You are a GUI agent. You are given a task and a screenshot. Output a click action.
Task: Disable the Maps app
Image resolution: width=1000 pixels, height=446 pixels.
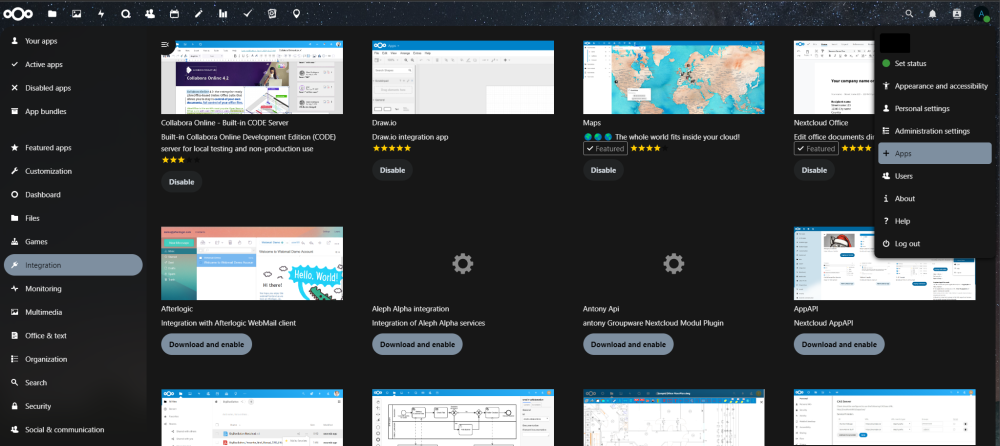(x=603, y=170)
